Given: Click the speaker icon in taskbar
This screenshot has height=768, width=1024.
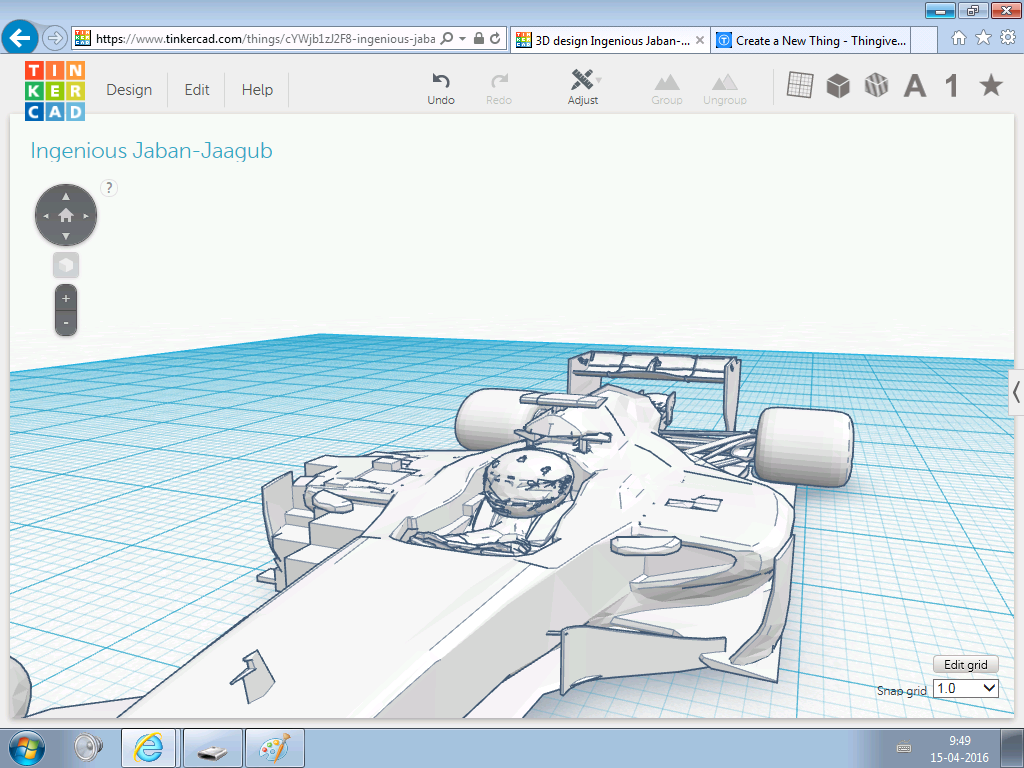Looking at the screenshot, I should (88, 748).
